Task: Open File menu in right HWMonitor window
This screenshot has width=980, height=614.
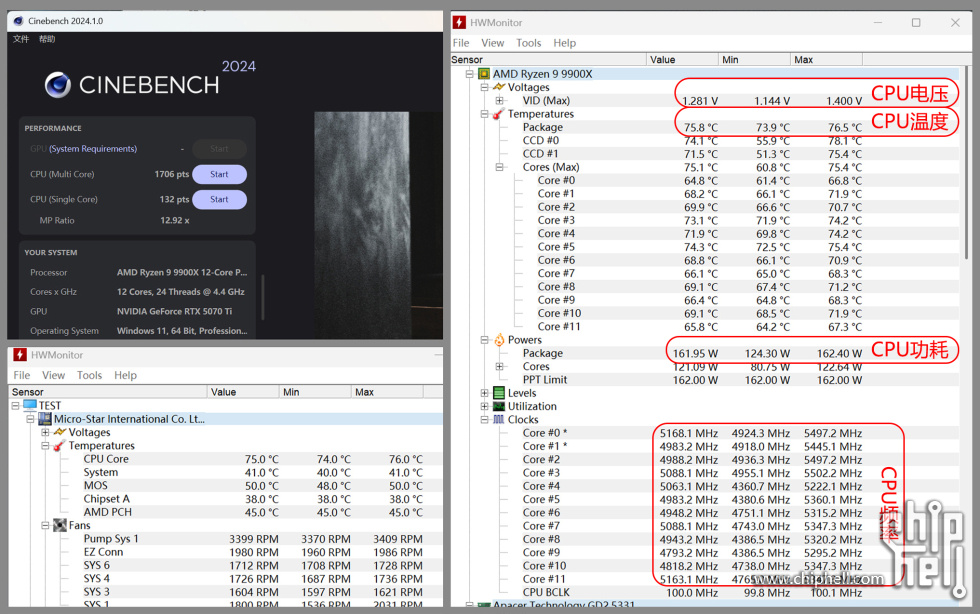Action: coord(461,43)
